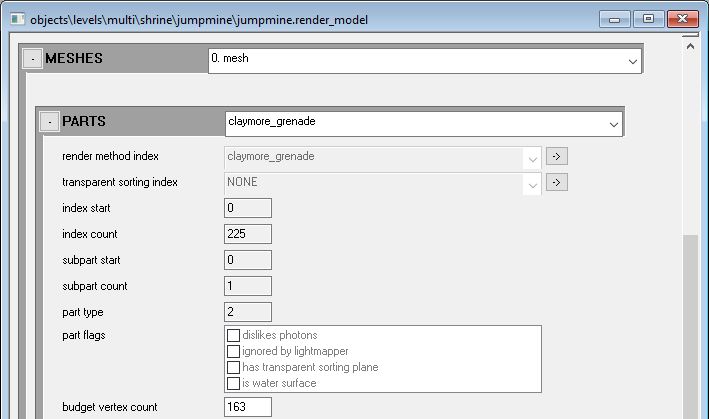
Task: Expand the render method index dropdown
Action: pos(530,157)
